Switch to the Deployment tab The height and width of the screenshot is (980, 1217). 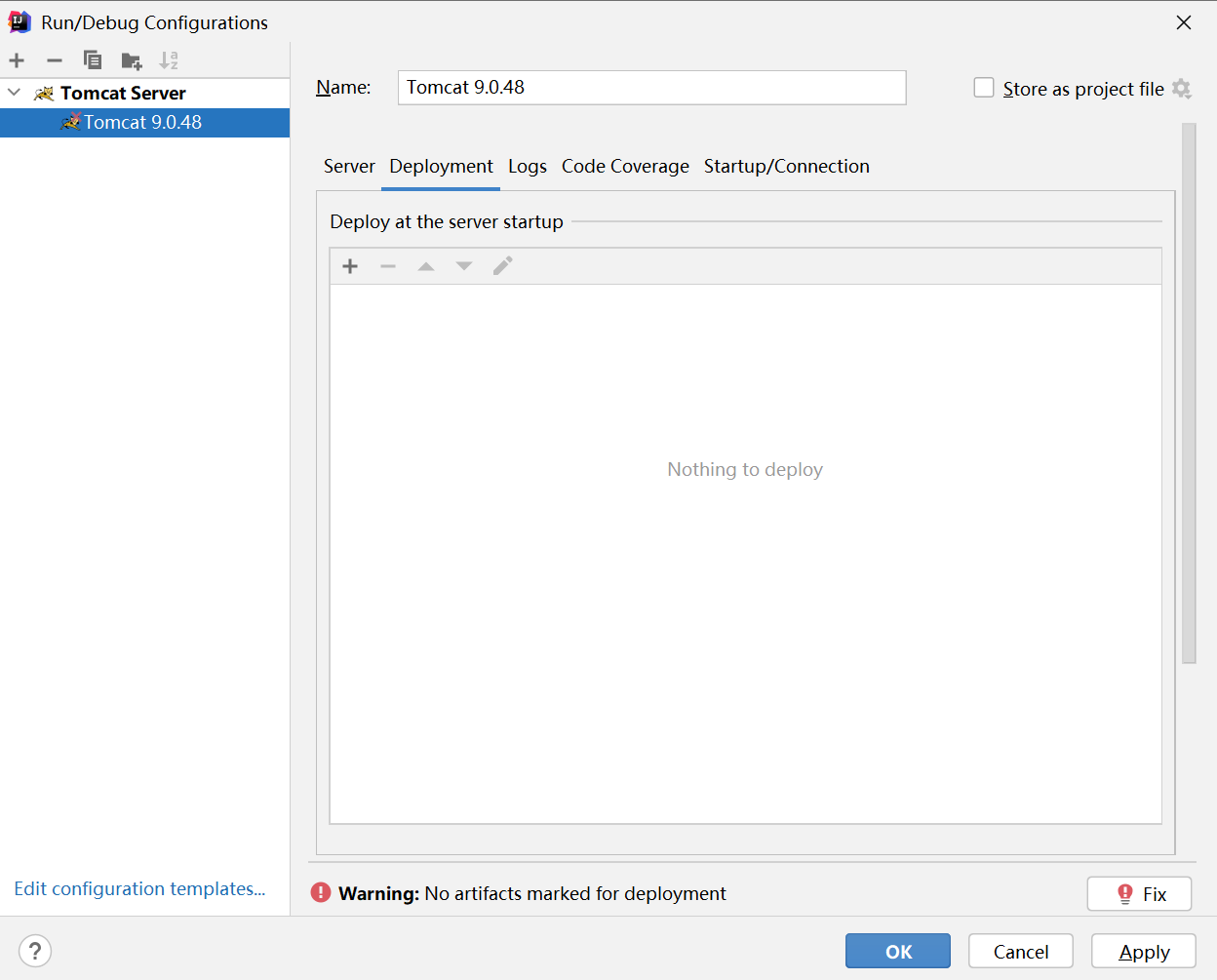click(x=441, y=167)
